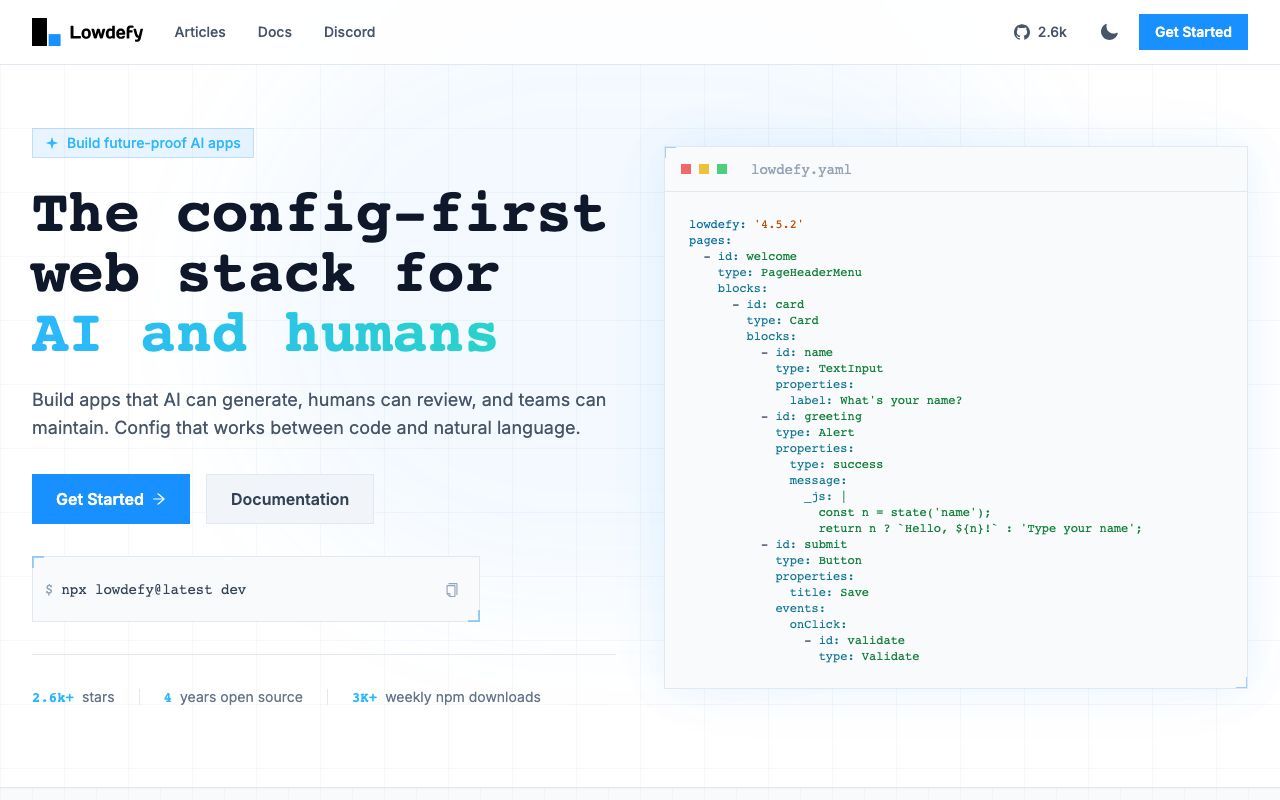Viewport: 1280px width, 800px height.
Task: Click the 'Build future-proof AI apps' badge
Action: pos(143,143)
